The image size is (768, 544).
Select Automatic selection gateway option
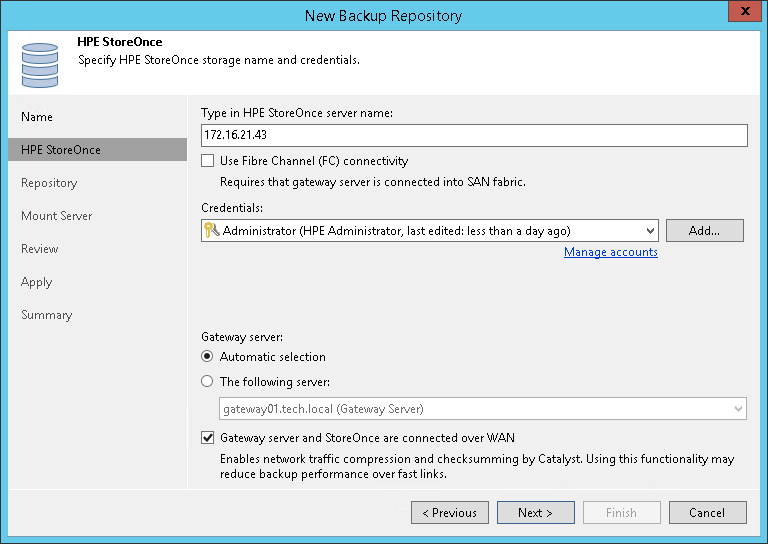[208, 357]
